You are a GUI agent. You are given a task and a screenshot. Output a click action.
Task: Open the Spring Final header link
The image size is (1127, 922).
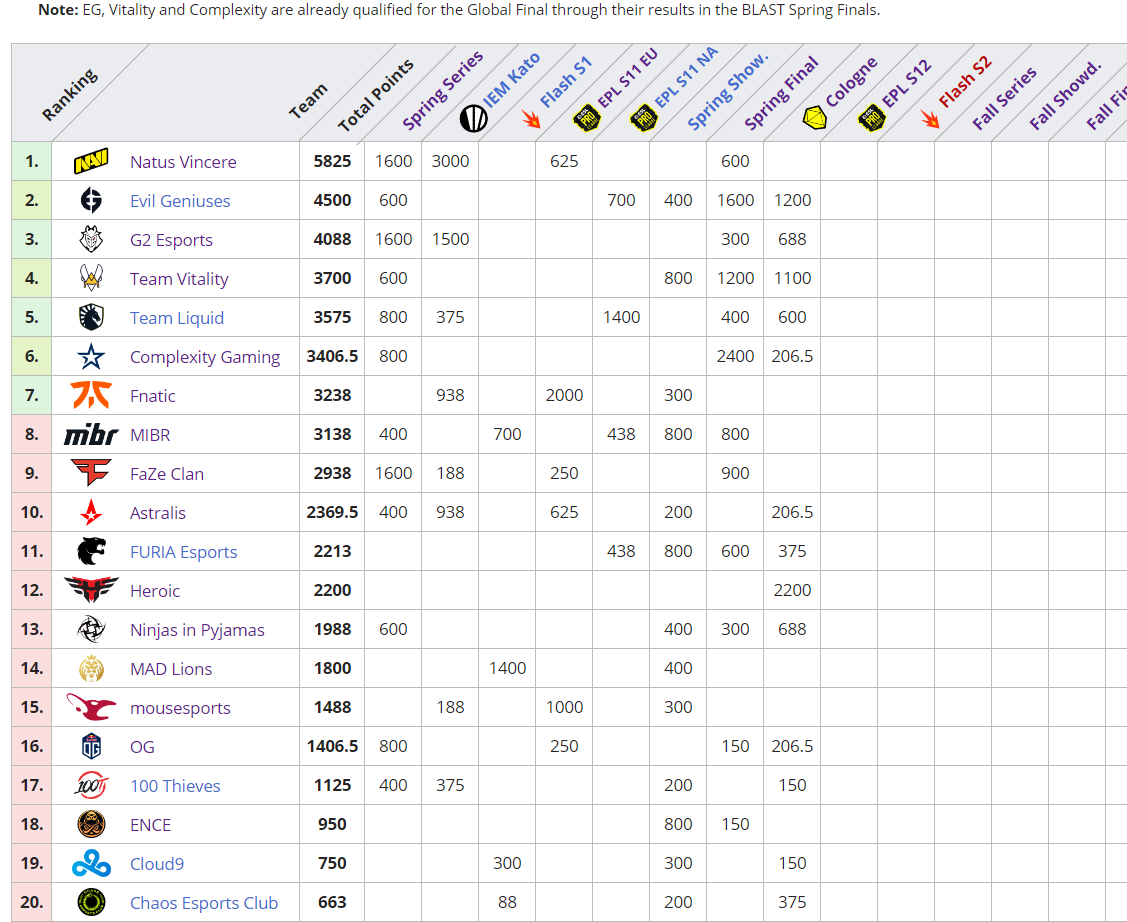[x=781, y=93]
